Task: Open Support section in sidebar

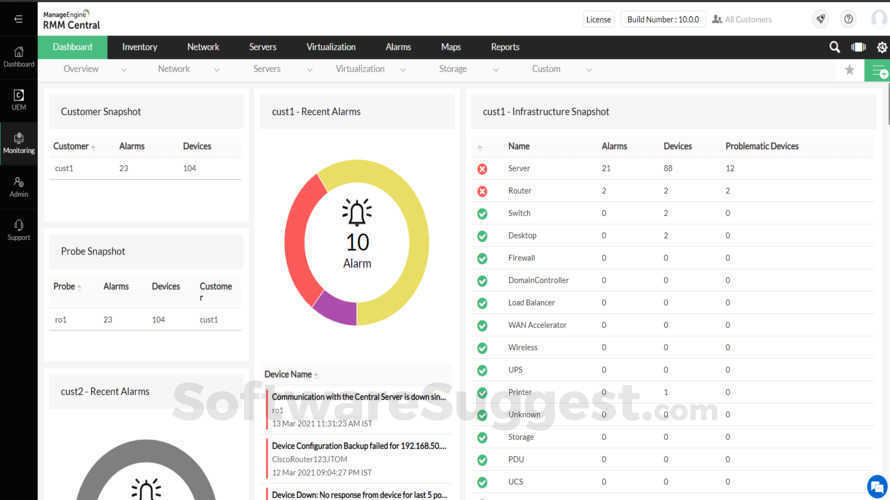Action: tap(19, 230)
